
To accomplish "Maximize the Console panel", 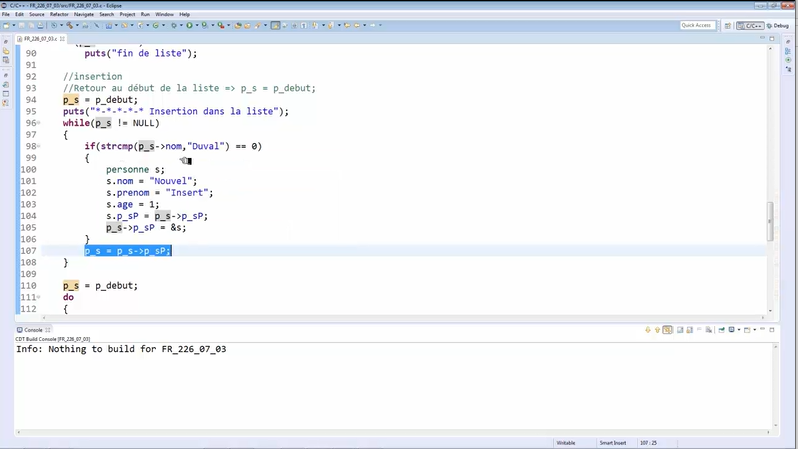I will 772,330.
